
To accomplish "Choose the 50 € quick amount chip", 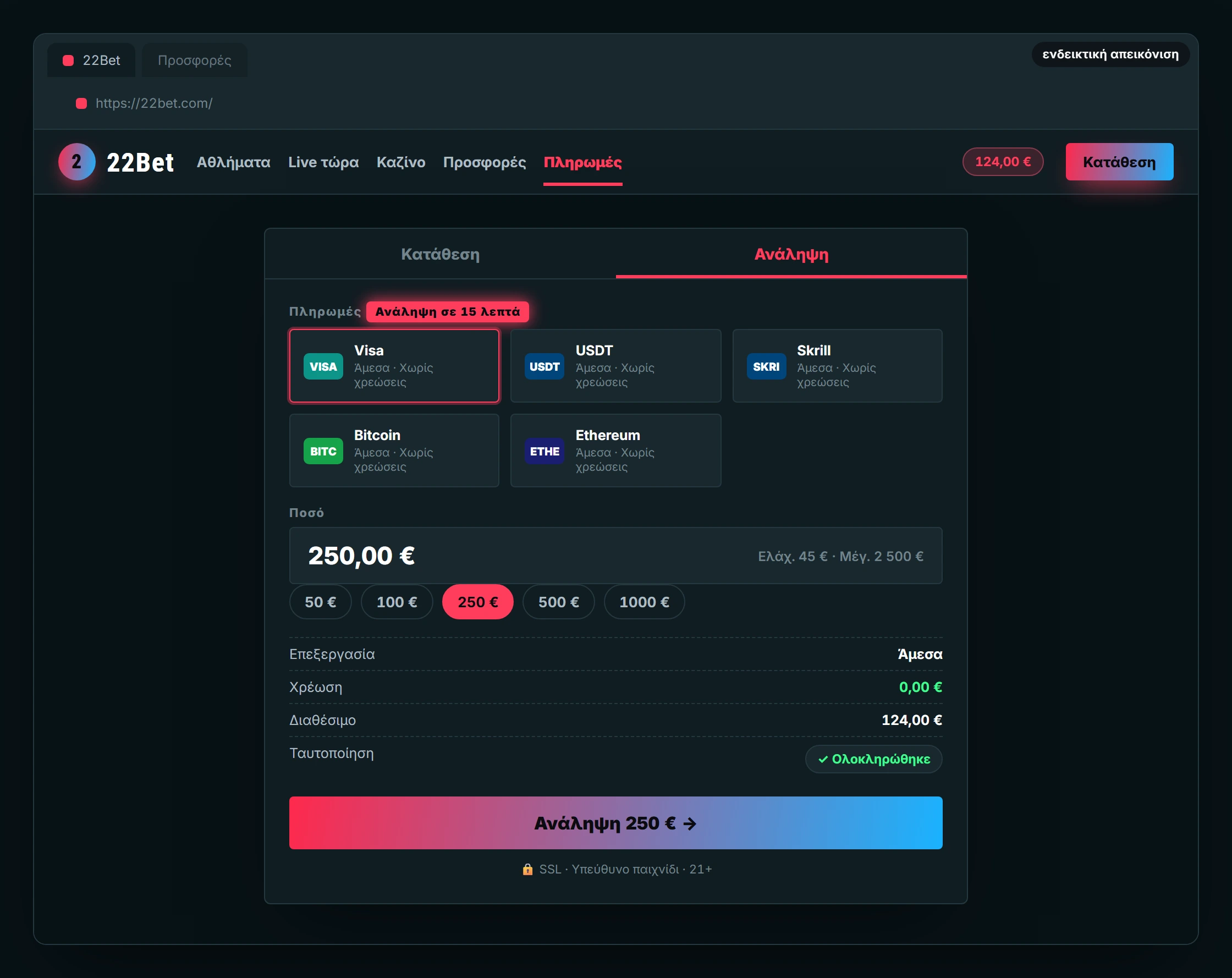I will [320, 602].
